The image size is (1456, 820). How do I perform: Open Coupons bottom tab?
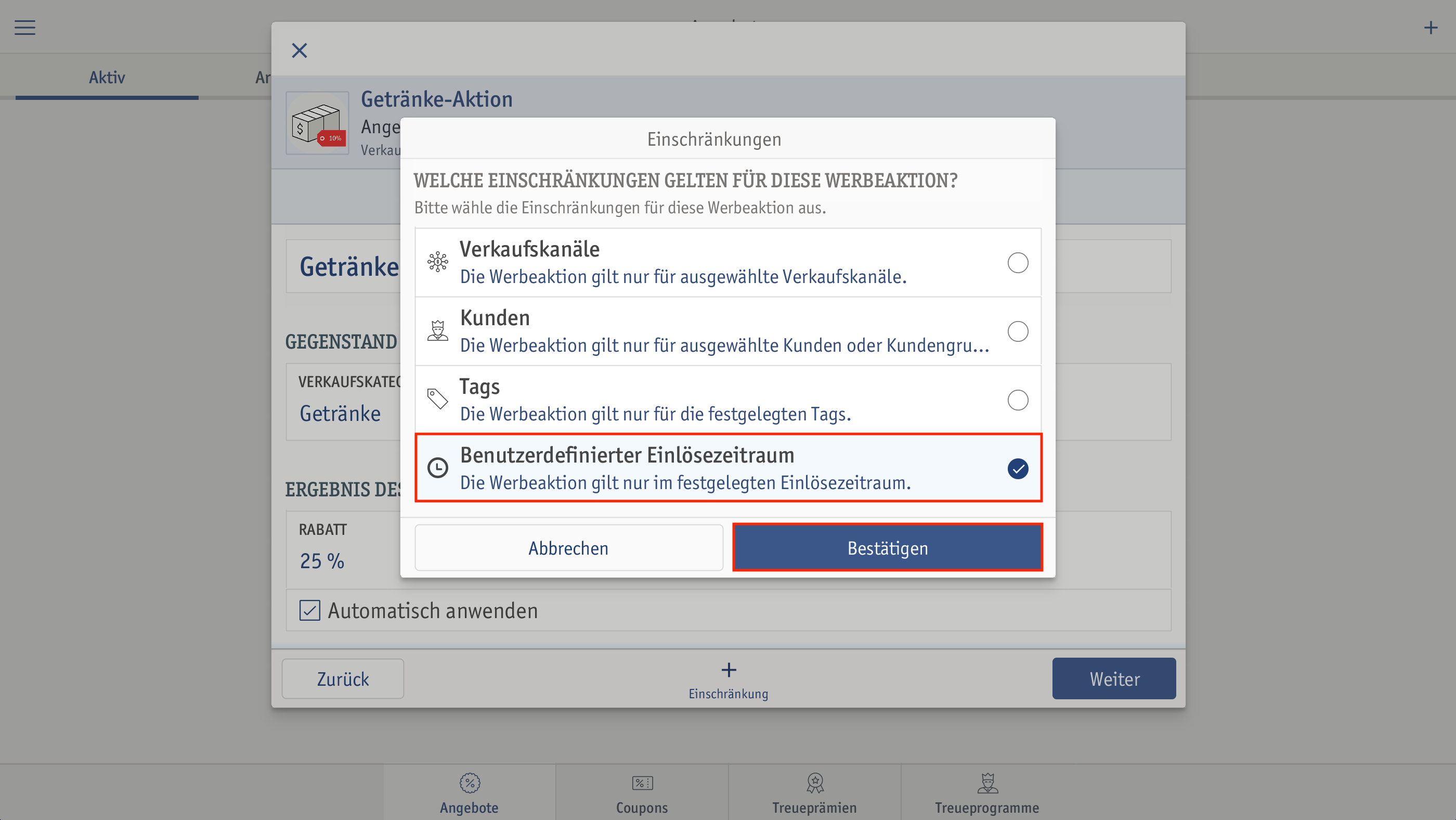point(642,793)
